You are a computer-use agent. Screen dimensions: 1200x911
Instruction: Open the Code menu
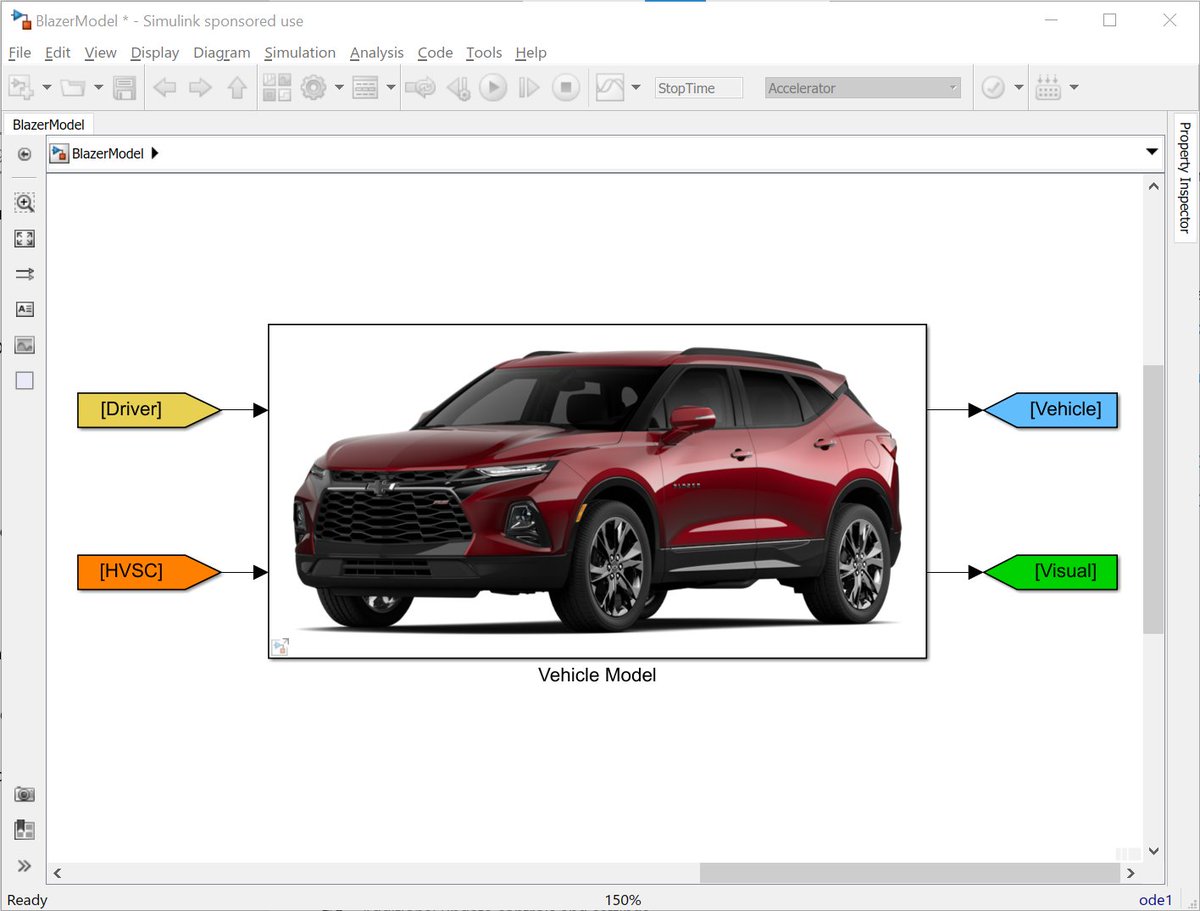[435, 52]
